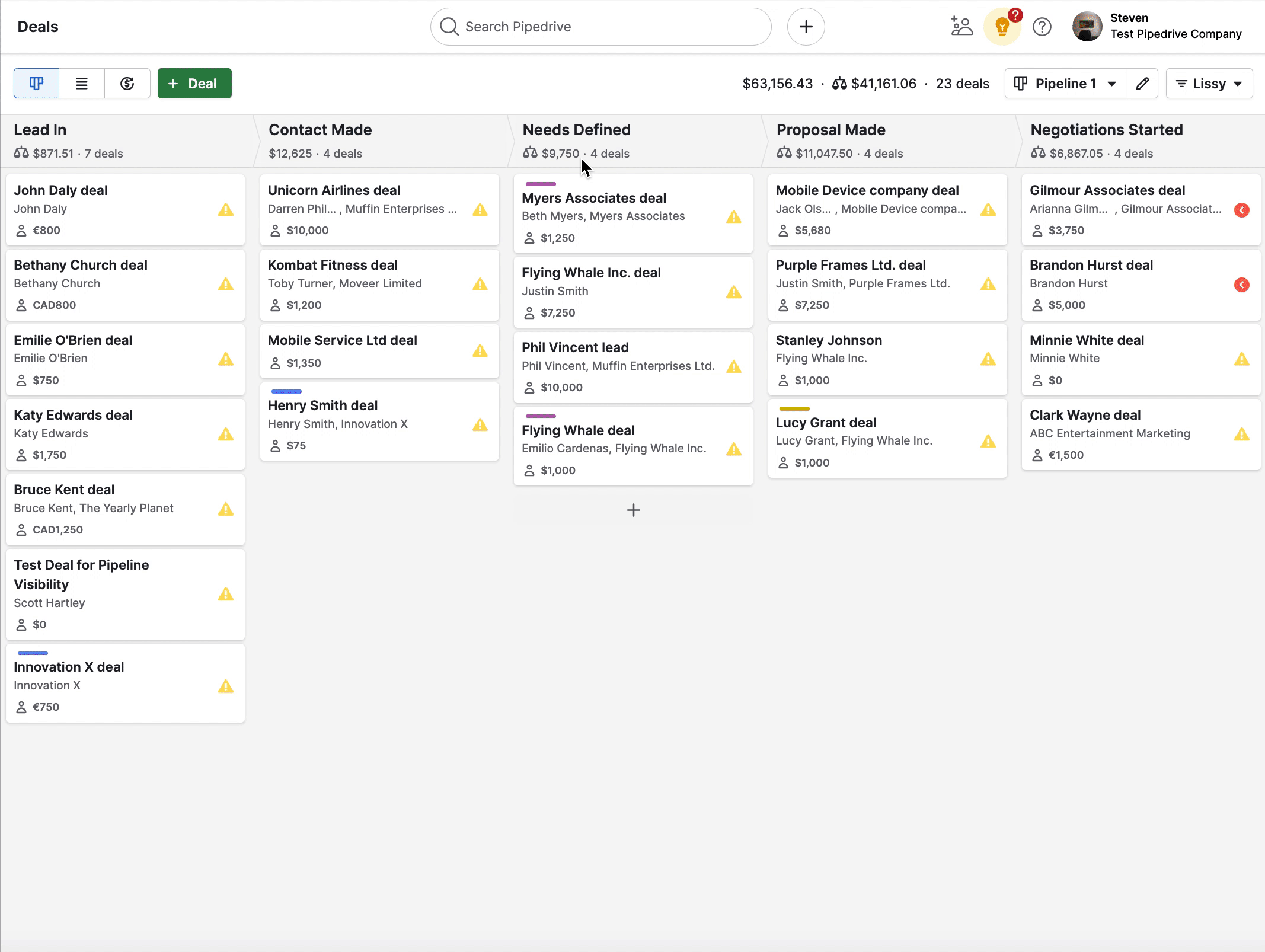
Task: Click the Deals page title
Action: tap(38, 27)
